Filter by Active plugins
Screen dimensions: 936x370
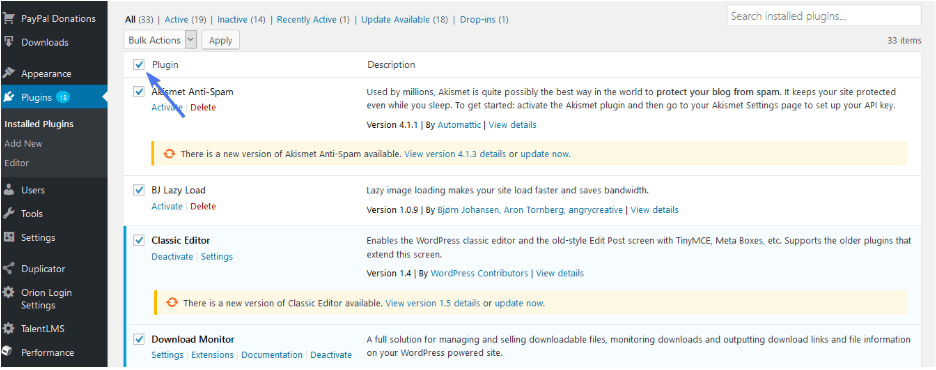click(x=176, y=20)
